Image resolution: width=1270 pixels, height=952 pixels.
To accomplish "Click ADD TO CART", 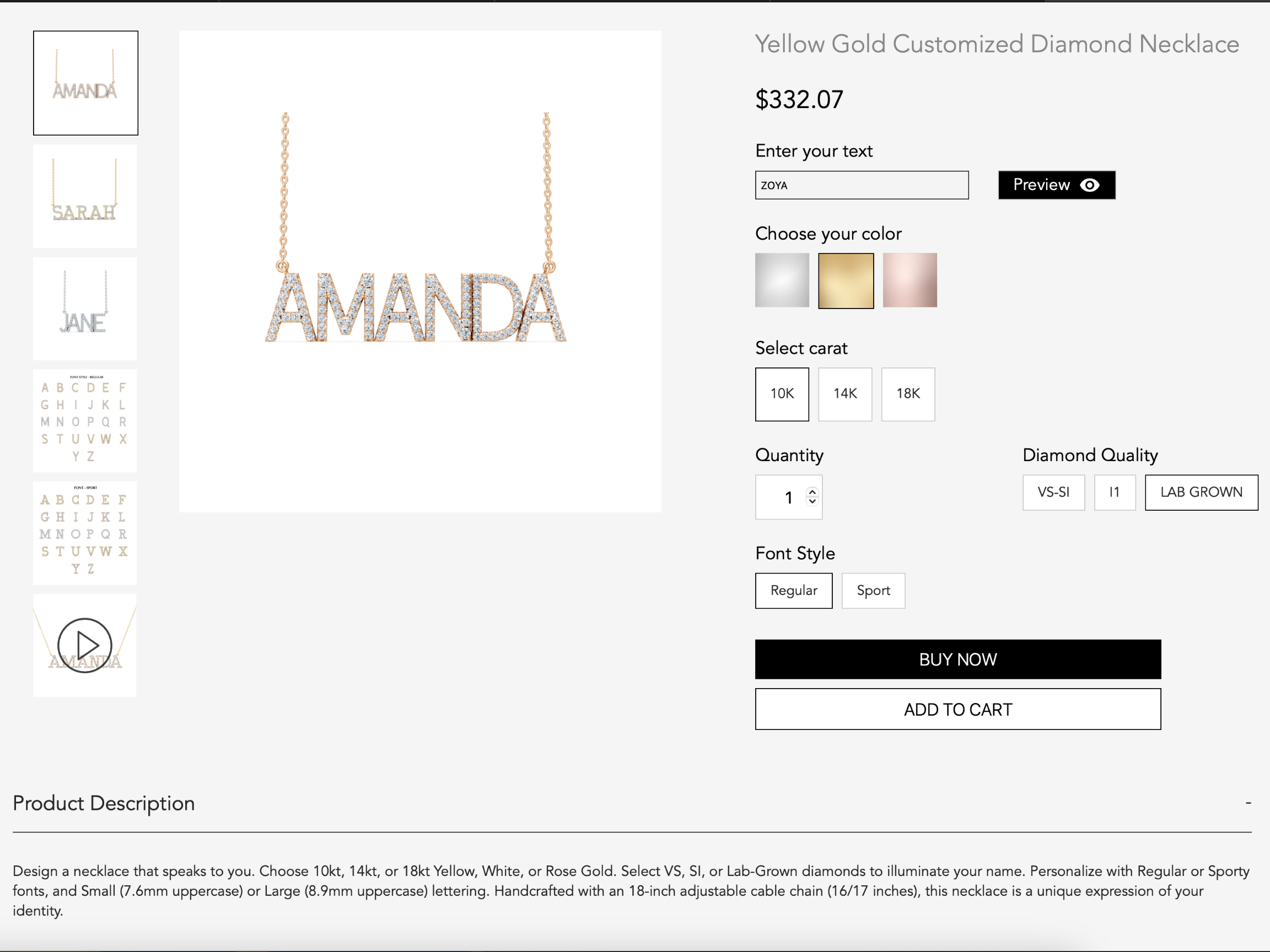I will (957, 709).
